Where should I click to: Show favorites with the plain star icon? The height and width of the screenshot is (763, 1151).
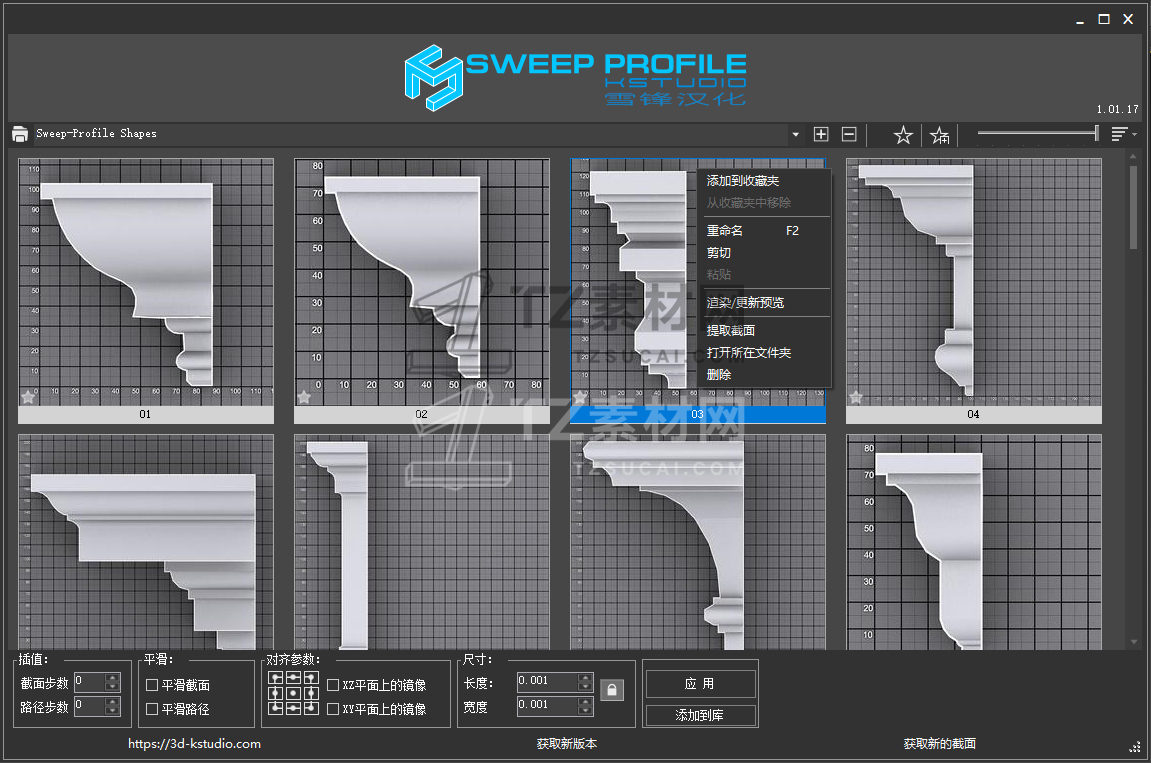(x=904, y=135)
